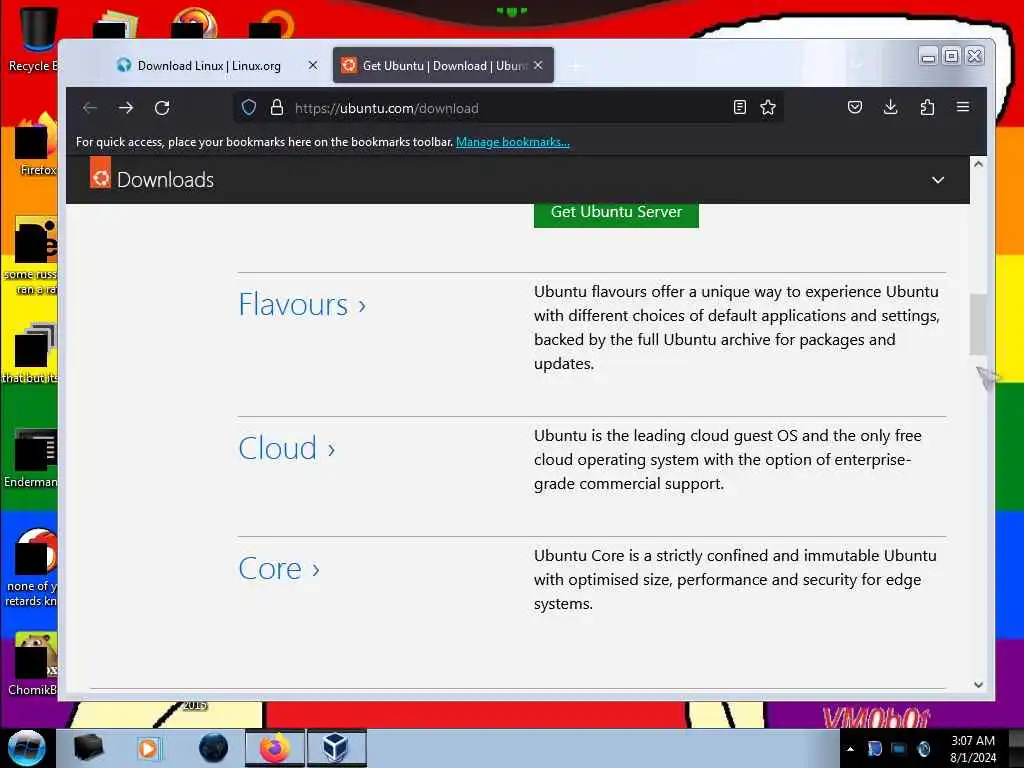Click scrollbar down arrow on page
The width and height of the screenshot is (1024, 768).
tap(978, 684)
